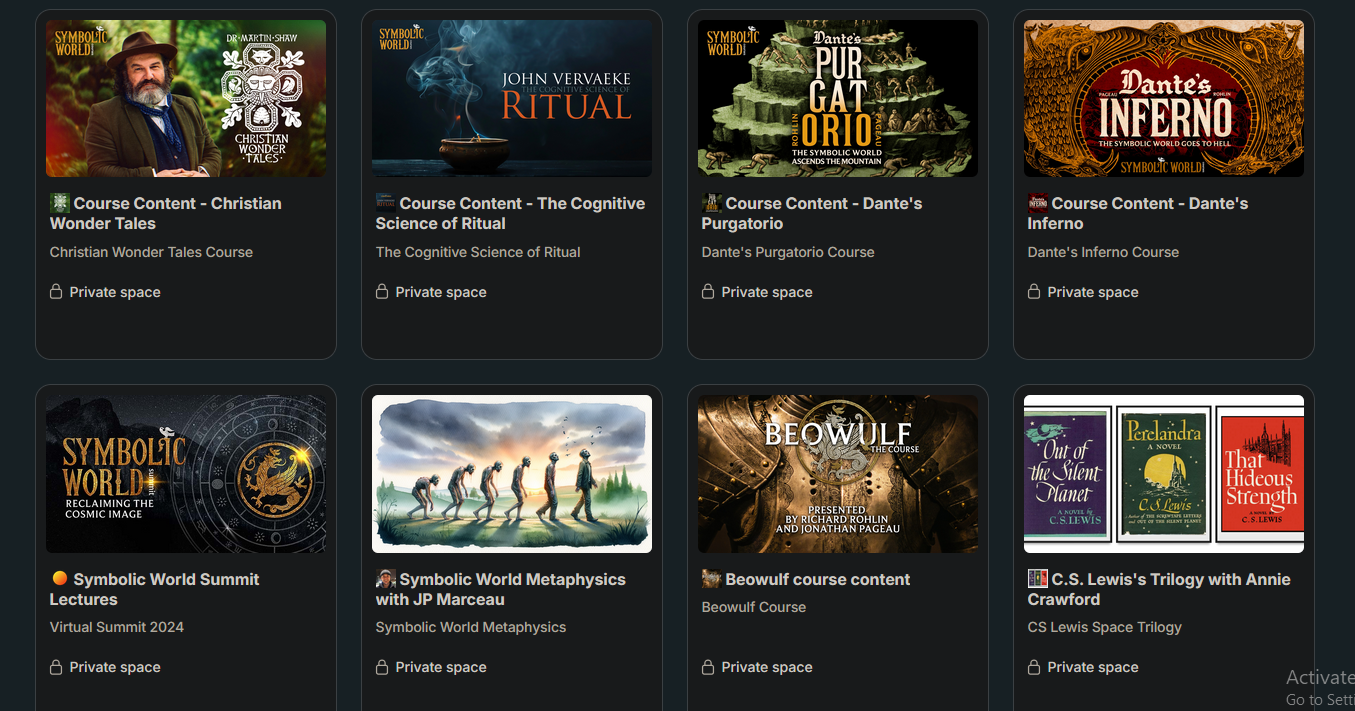
Task: Click the small icon beside Cognitive Science of Ritual title
Action: coord(386,203)
